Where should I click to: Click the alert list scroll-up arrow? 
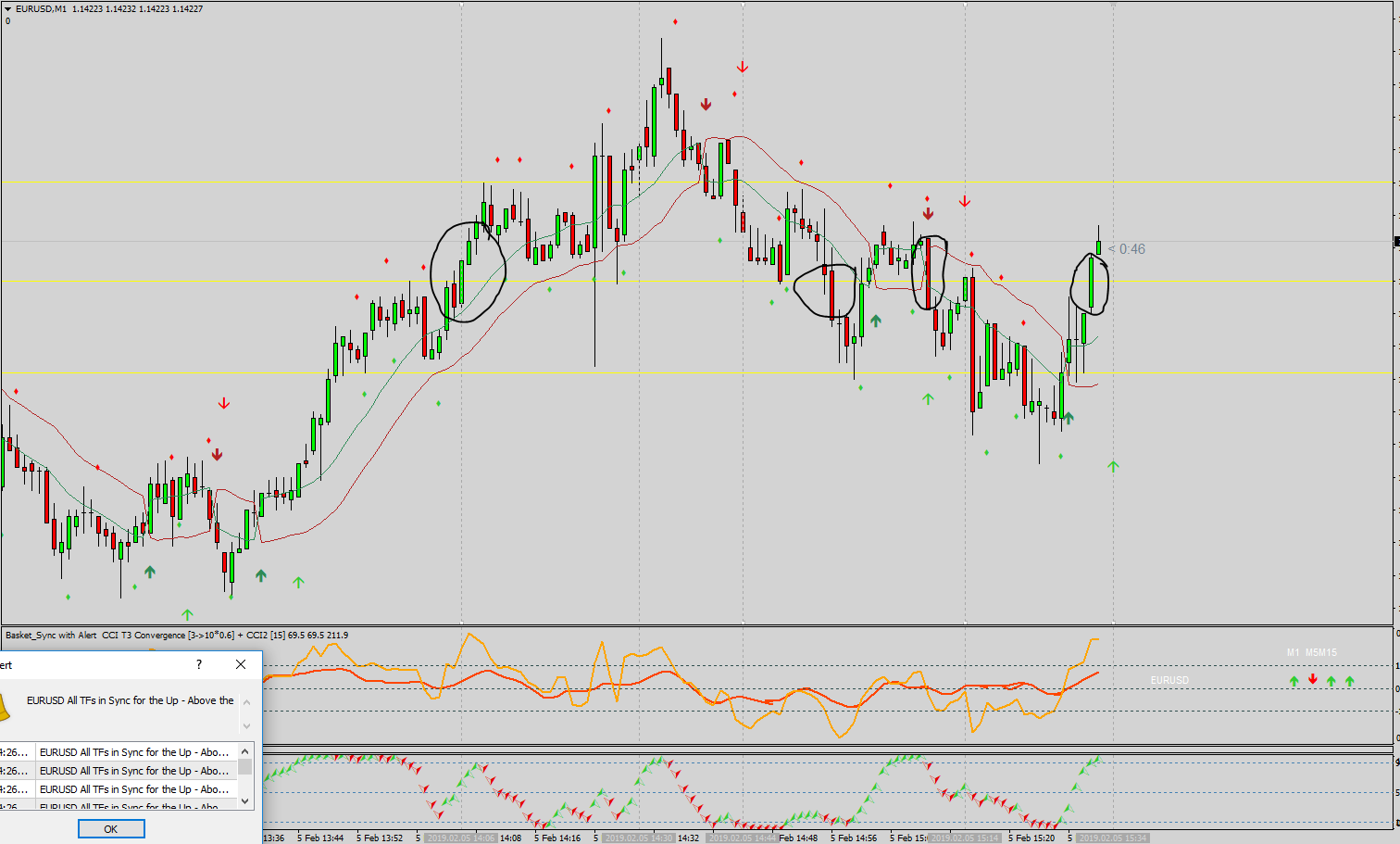tap(245, 751)
